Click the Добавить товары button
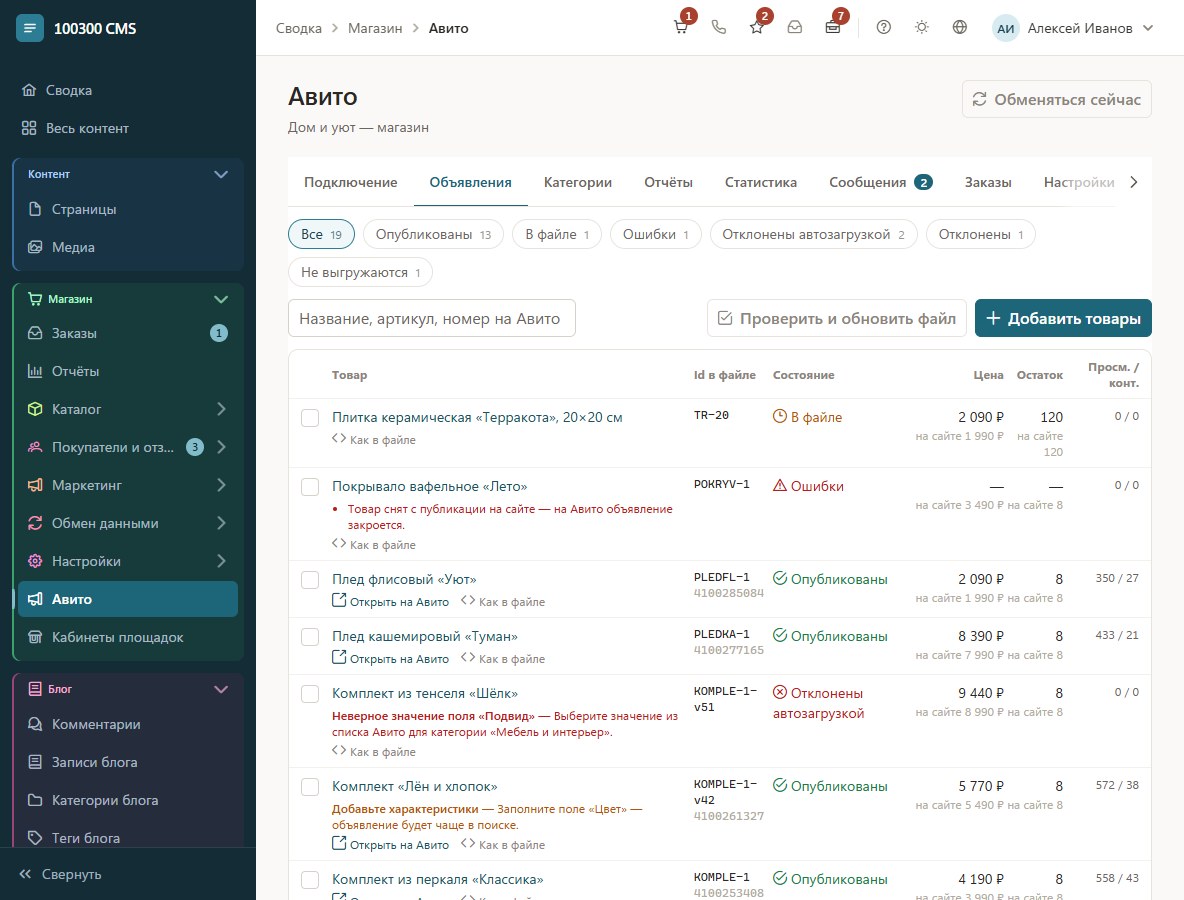The width and height of the screenshot is (1184, 900). [1063, 318]
